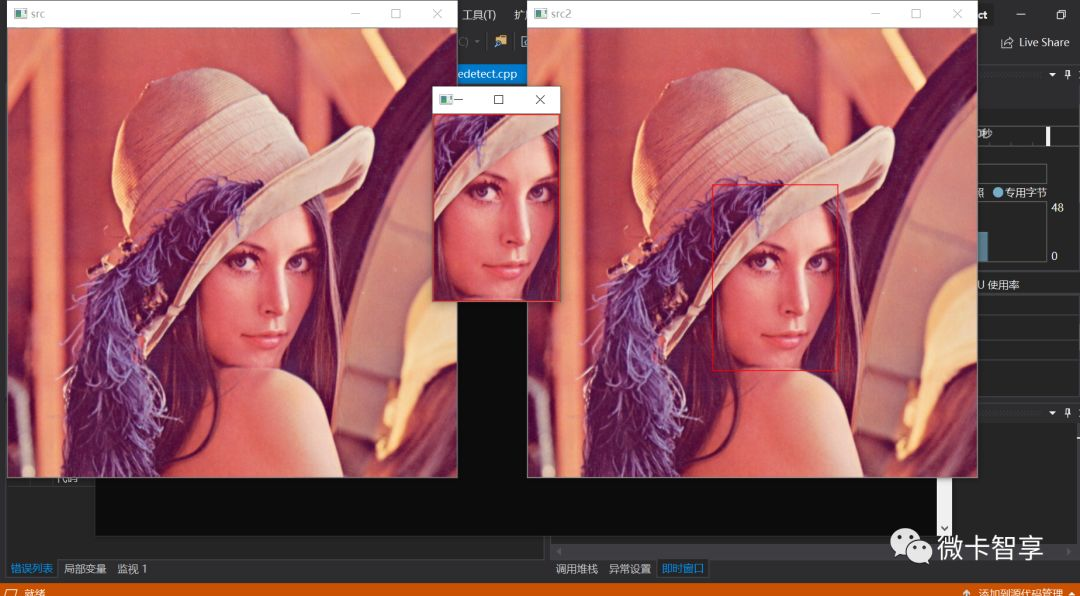Click the diagnostics timeline position marker
Image resolution: width=1080 pixels, height=596 pixels.
[x=1048, y=136]
